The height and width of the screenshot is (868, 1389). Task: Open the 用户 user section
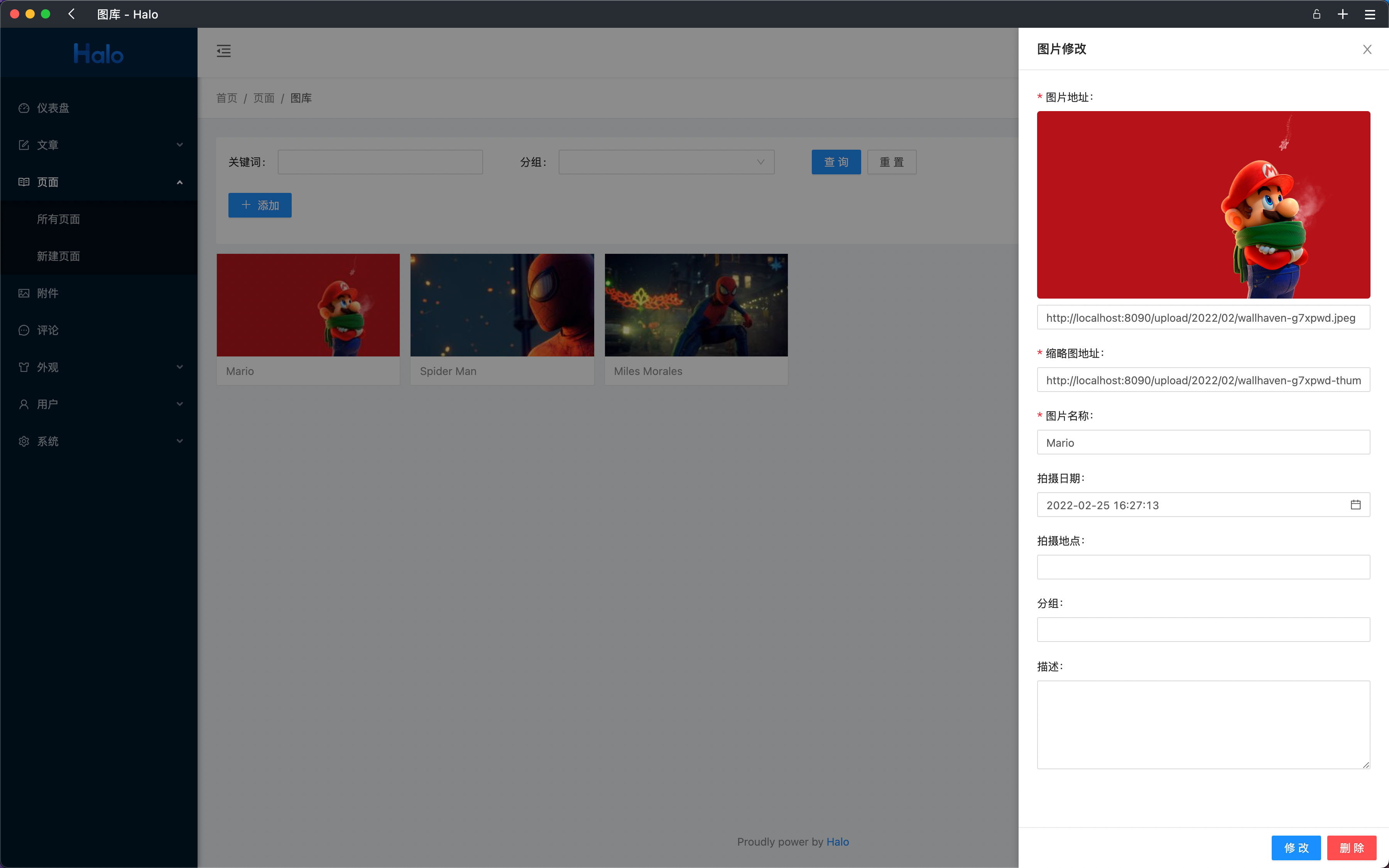pos(47,404)
